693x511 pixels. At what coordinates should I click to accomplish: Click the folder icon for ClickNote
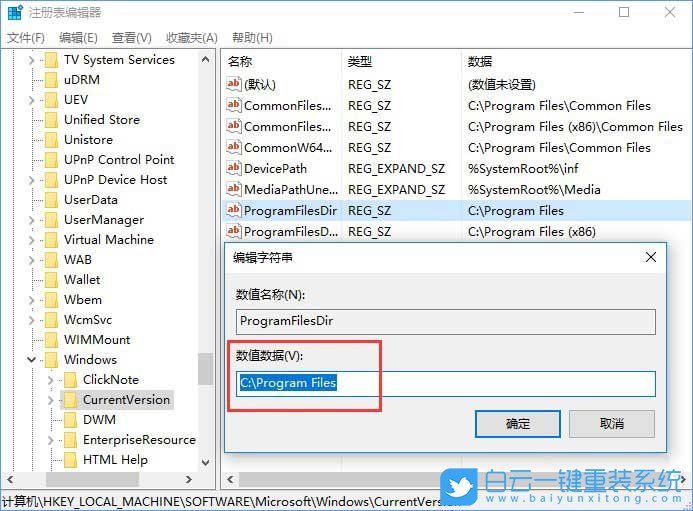pos(71,380)
